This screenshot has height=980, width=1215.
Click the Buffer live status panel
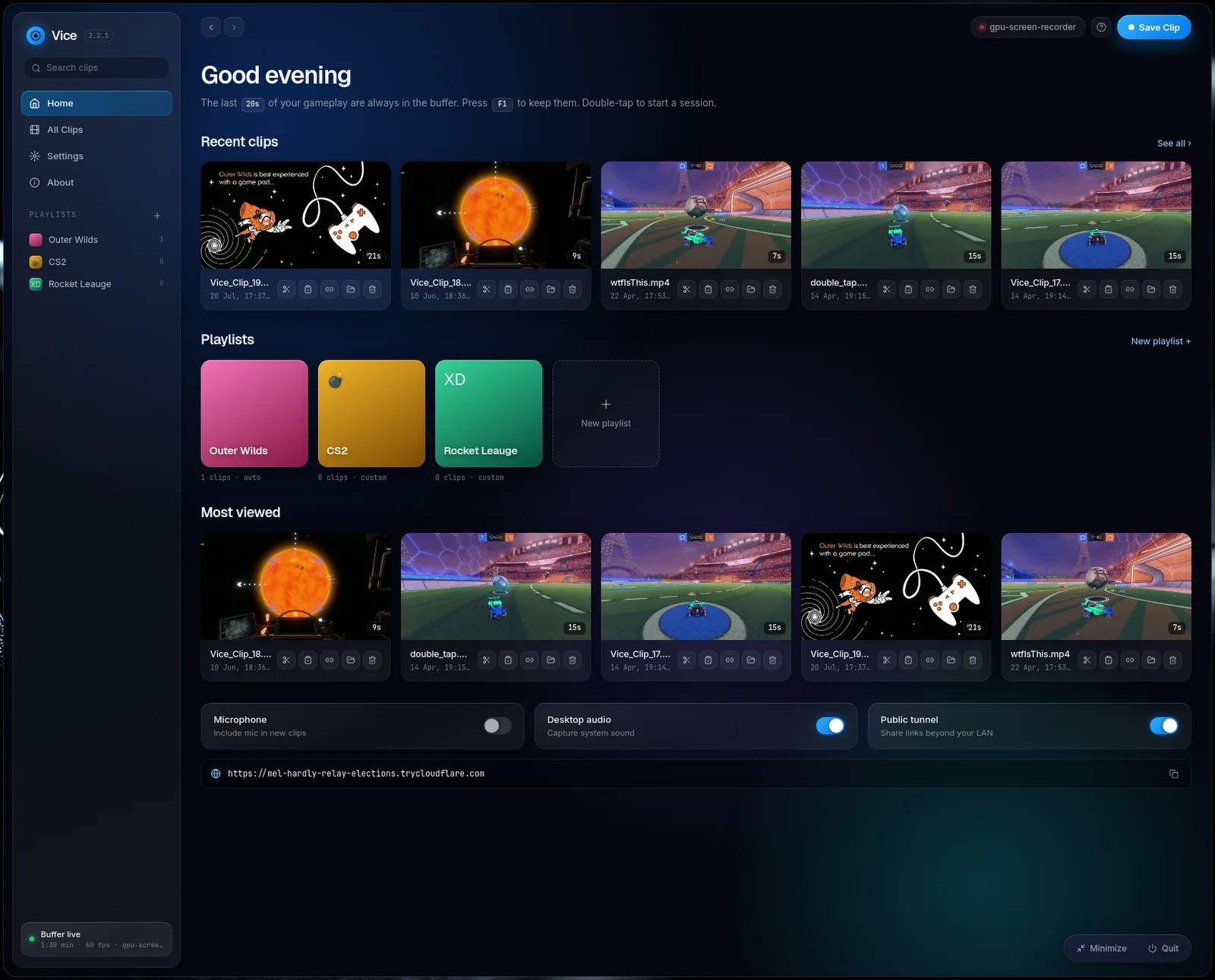pyautogui.click(x=96, y=940)
